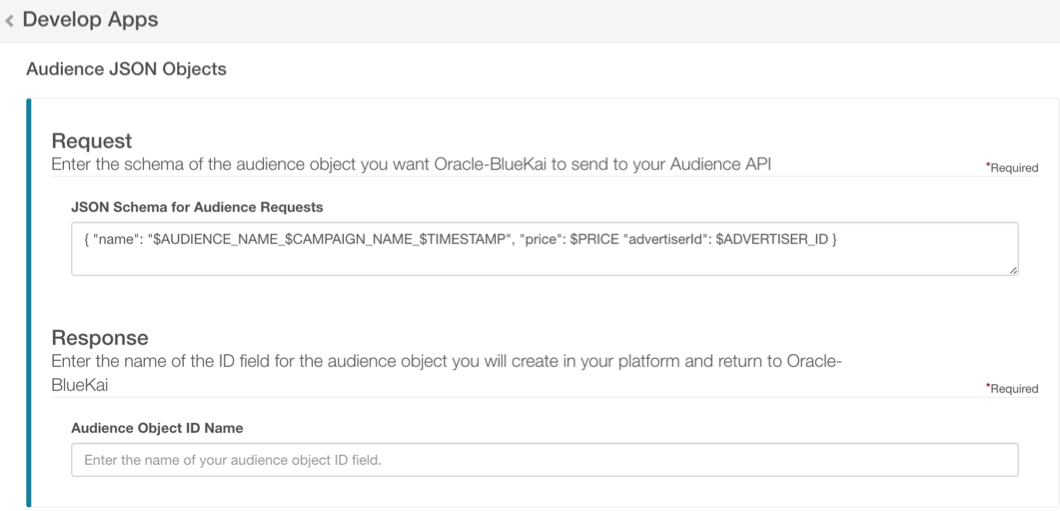Image resolution: width=1060 pixels, height=511 pixels.
Task: Click the Audience Object ID Name label
Action: coord(157,427)
